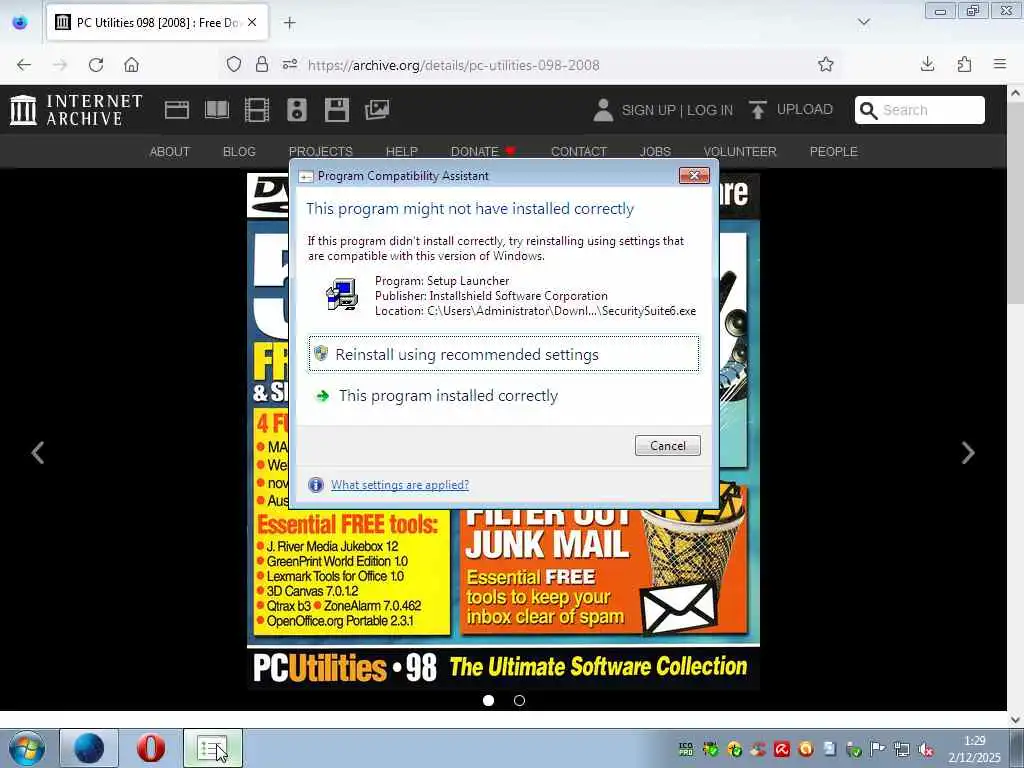
Task: Choose Reinstall using recommended settings
Action: 504,354
